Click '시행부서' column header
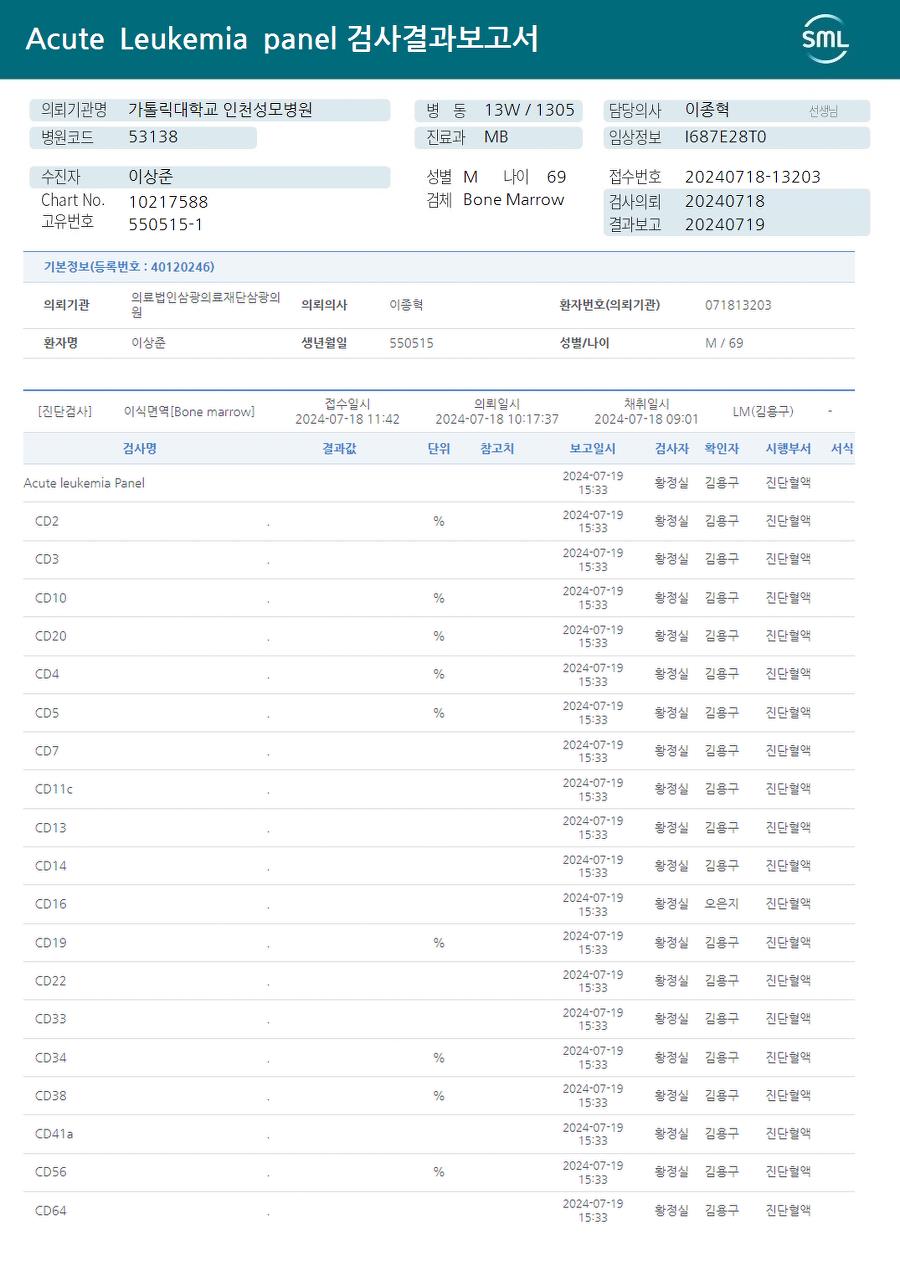Image resolution: width=900 pixels, height=1271 pixels. [788, 449]
